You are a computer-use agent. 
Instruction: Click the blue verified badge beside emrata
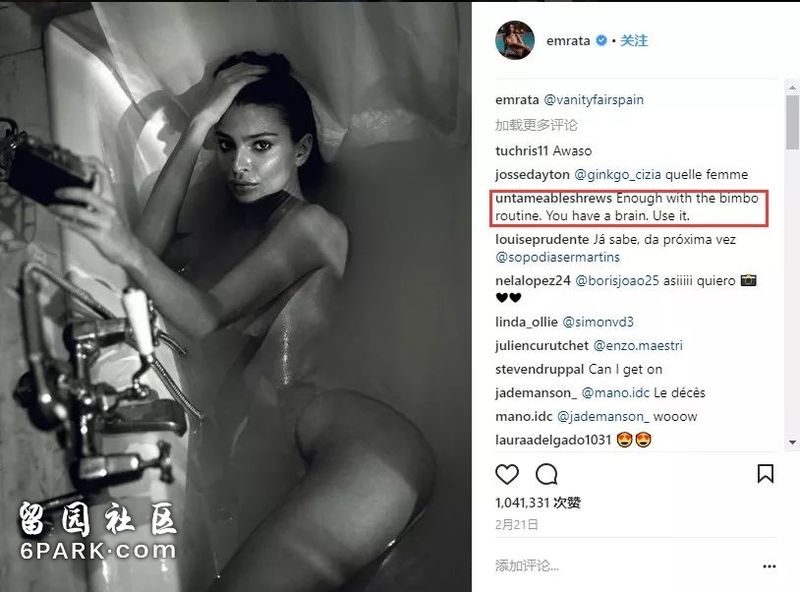click(602, 40)
